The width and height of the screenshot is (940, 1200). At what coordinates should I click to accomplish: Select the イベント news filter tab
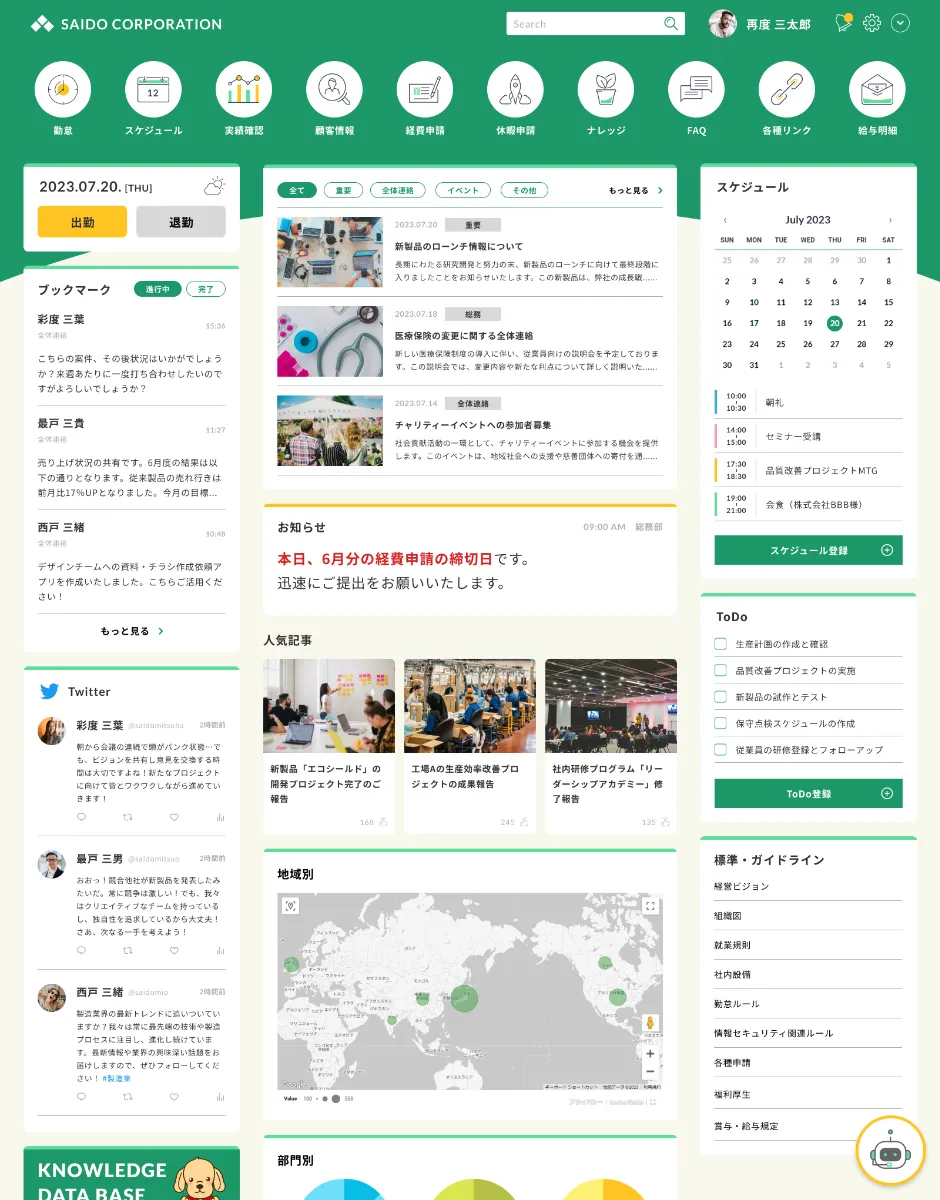[463, 190]
